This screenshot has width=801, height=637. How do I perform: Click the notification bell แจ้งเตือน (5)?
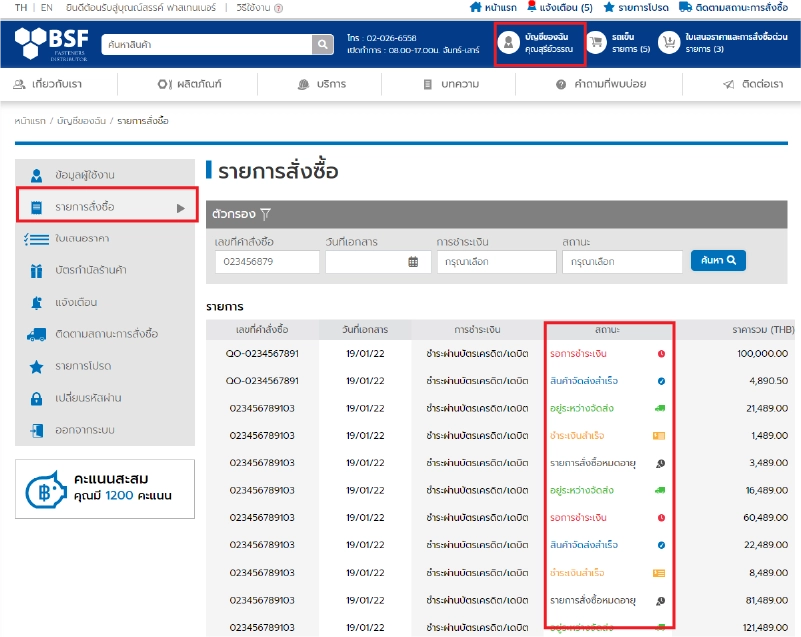pyautogui.click(x=531, y=7)
